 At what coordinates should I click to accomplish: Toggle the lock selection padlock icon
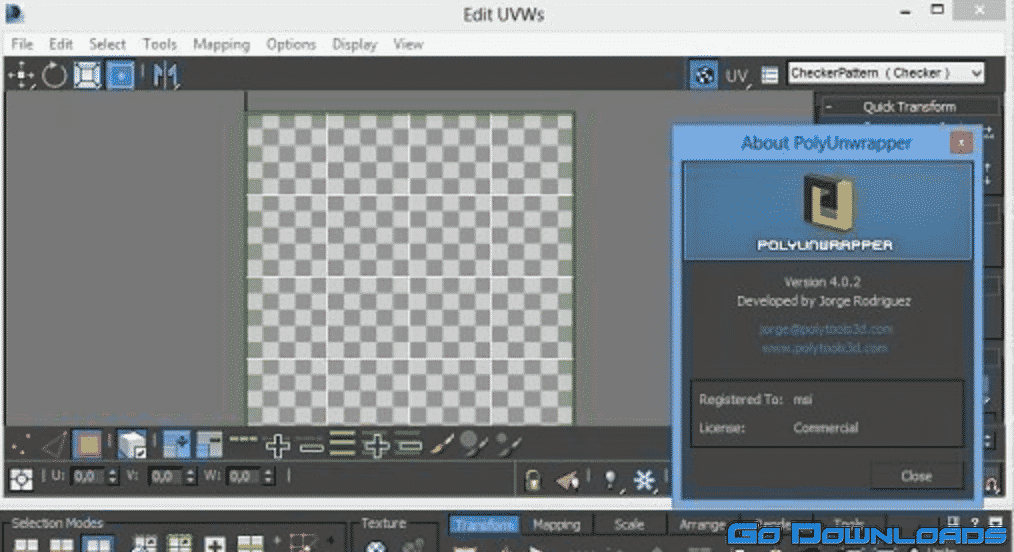coord(533,479)
